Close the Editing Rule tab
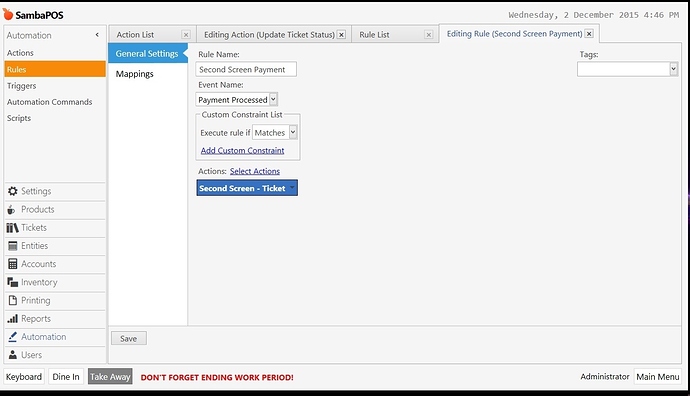The width and height of the screenshot is (690, 396). pos(589,33)
